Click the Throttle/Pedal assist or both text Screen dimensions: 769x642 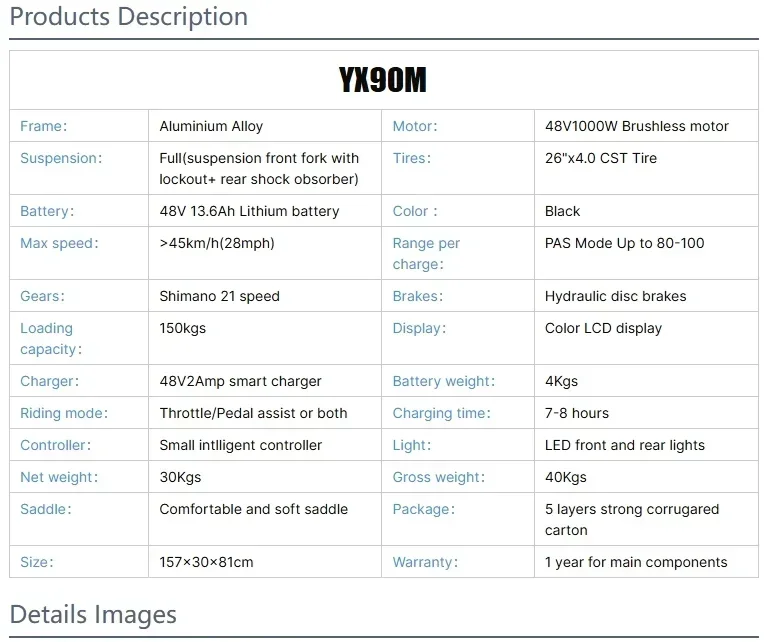(x=253, y=413)
